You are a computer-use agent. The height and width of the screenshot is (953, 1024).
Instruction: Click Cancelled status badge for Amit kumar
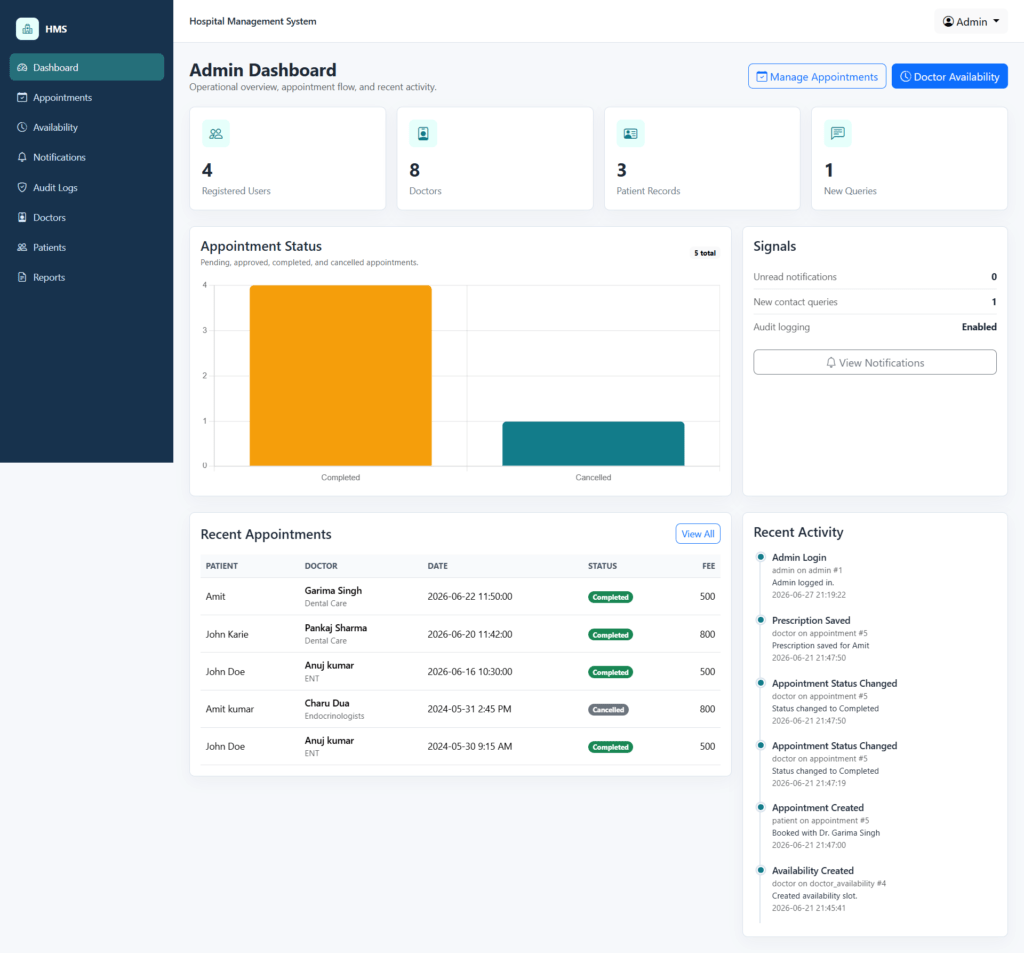(x=608, y=709)
